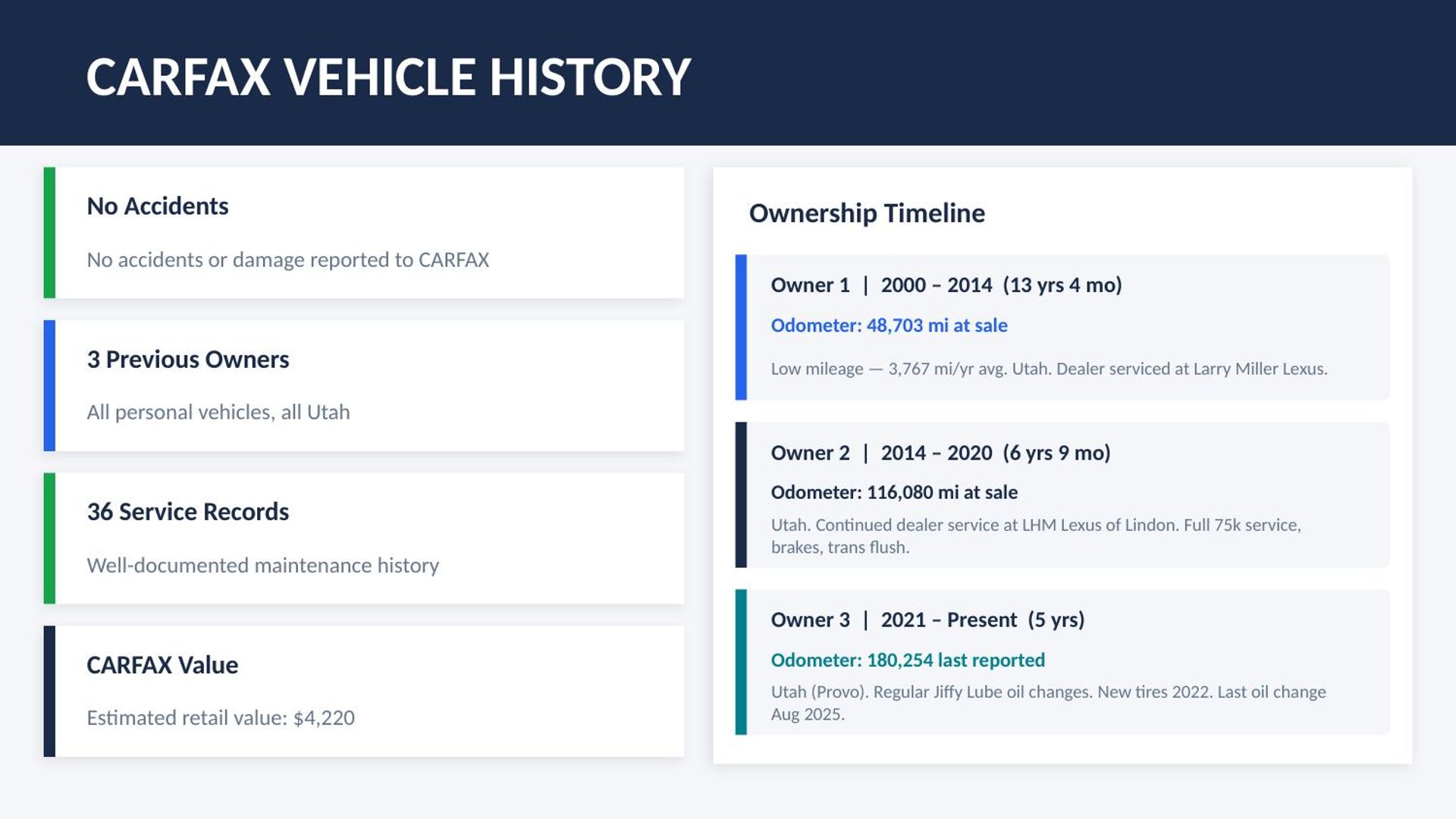
Task: Click the teal Odometer 180,254 last reported text
Action: (x=908, y=660)
